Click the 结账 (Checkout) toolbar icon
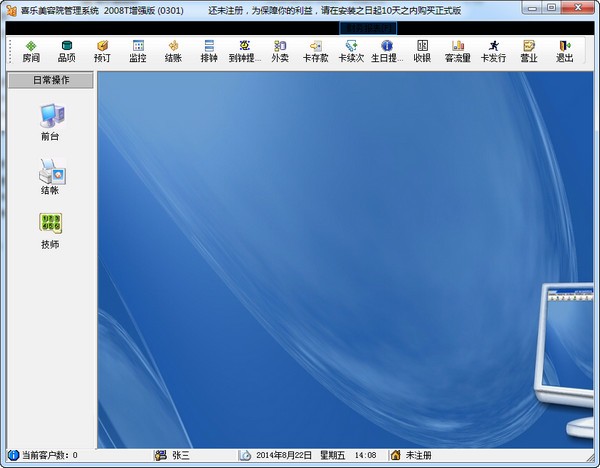This screenshot has width=600, height=468. pos(173,51)
